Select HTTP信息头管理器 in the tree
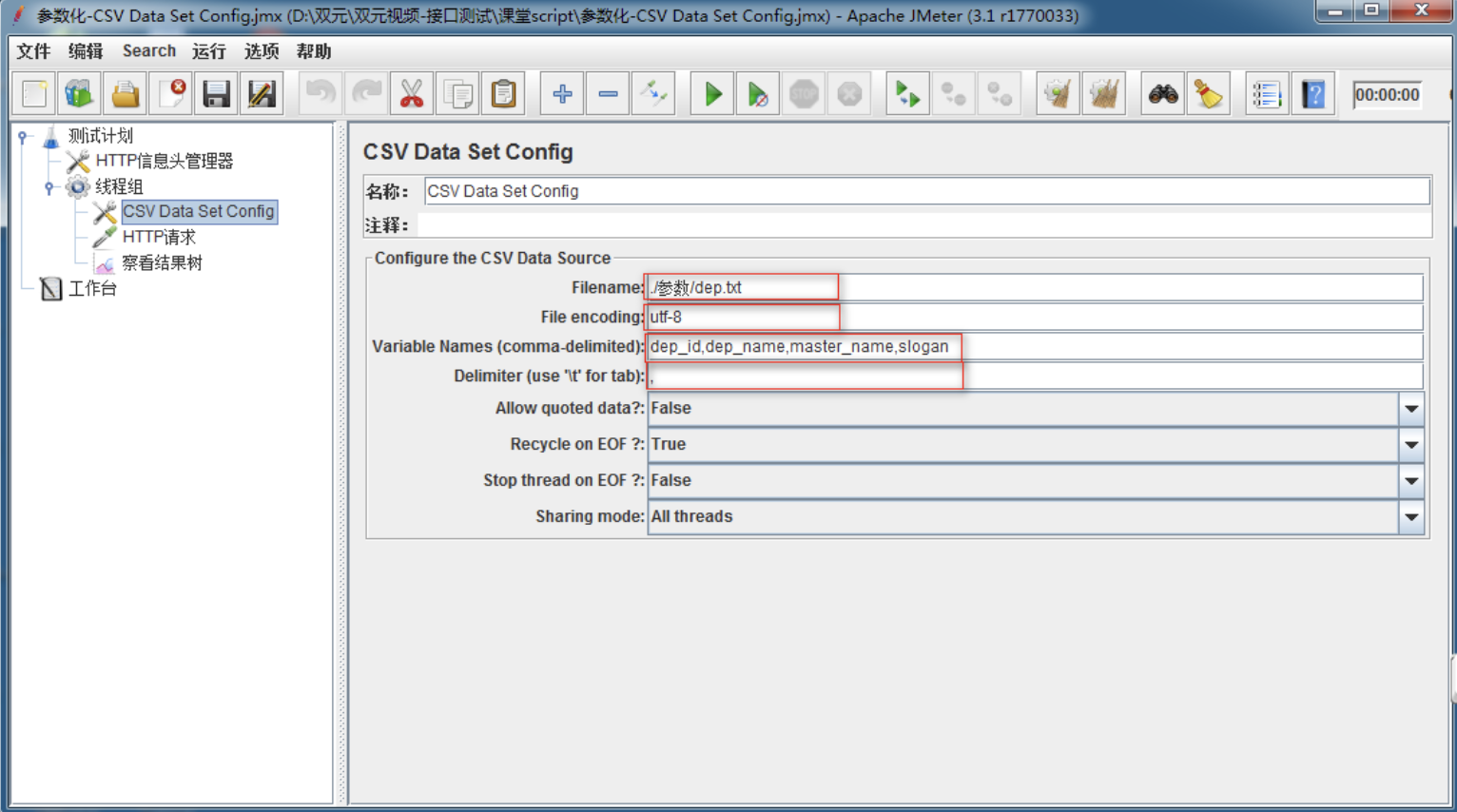Viewport: 1457px width, 812px height. click(164, 162)
